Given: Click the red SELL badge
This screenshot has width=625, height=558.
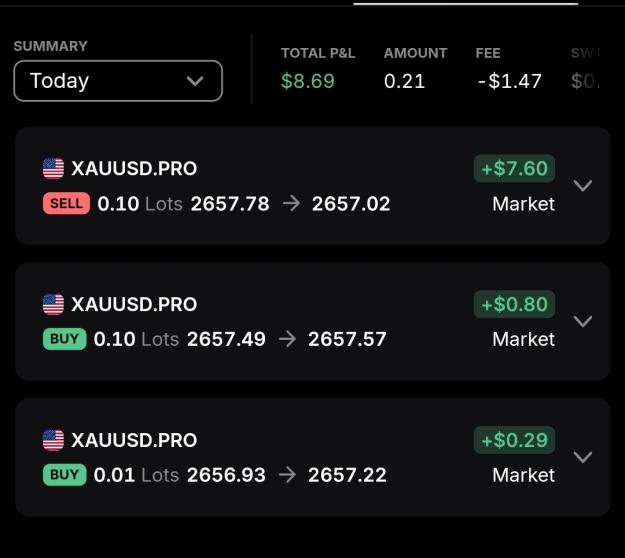Looking at the screenshot, I should tap(66, 203).
